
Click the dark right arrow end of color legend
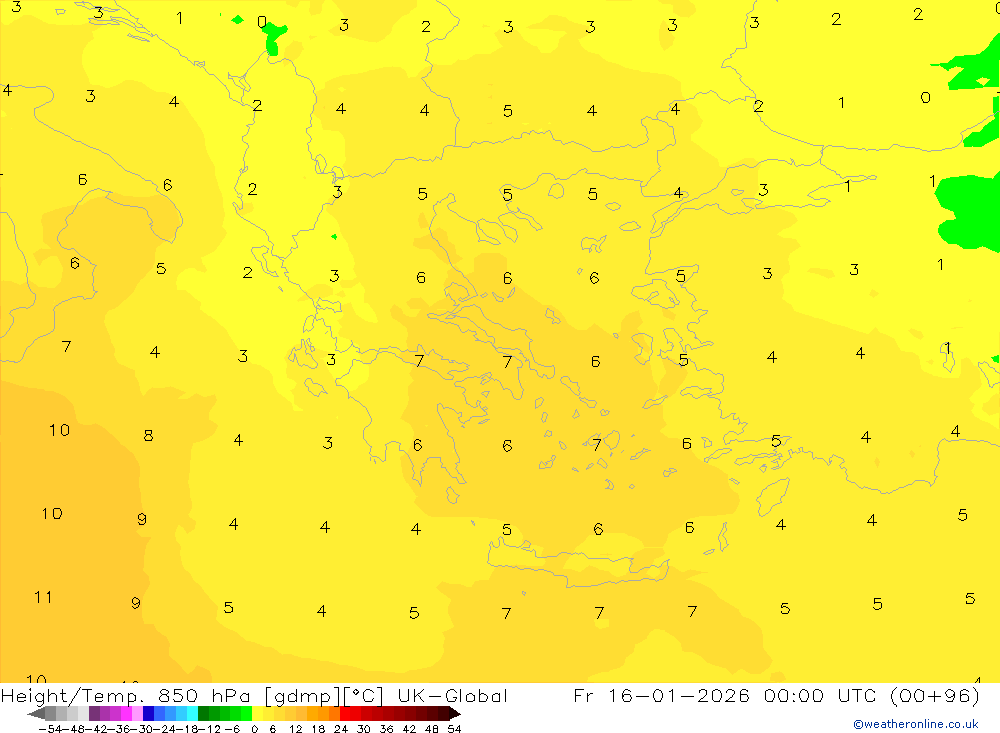click(x=455, y=714)
